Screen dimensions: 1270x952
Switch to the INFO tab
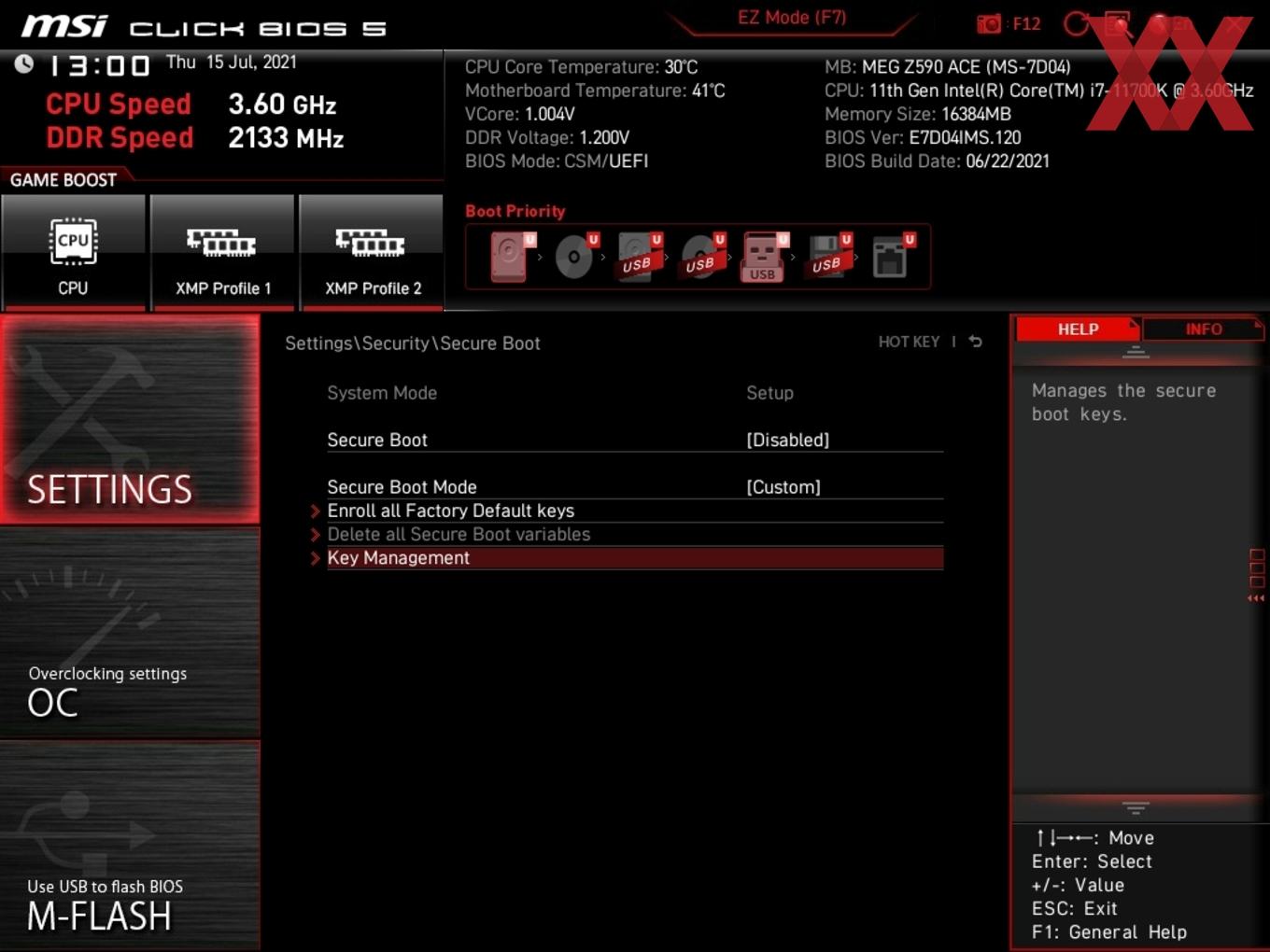click(x=1204, y=329)
